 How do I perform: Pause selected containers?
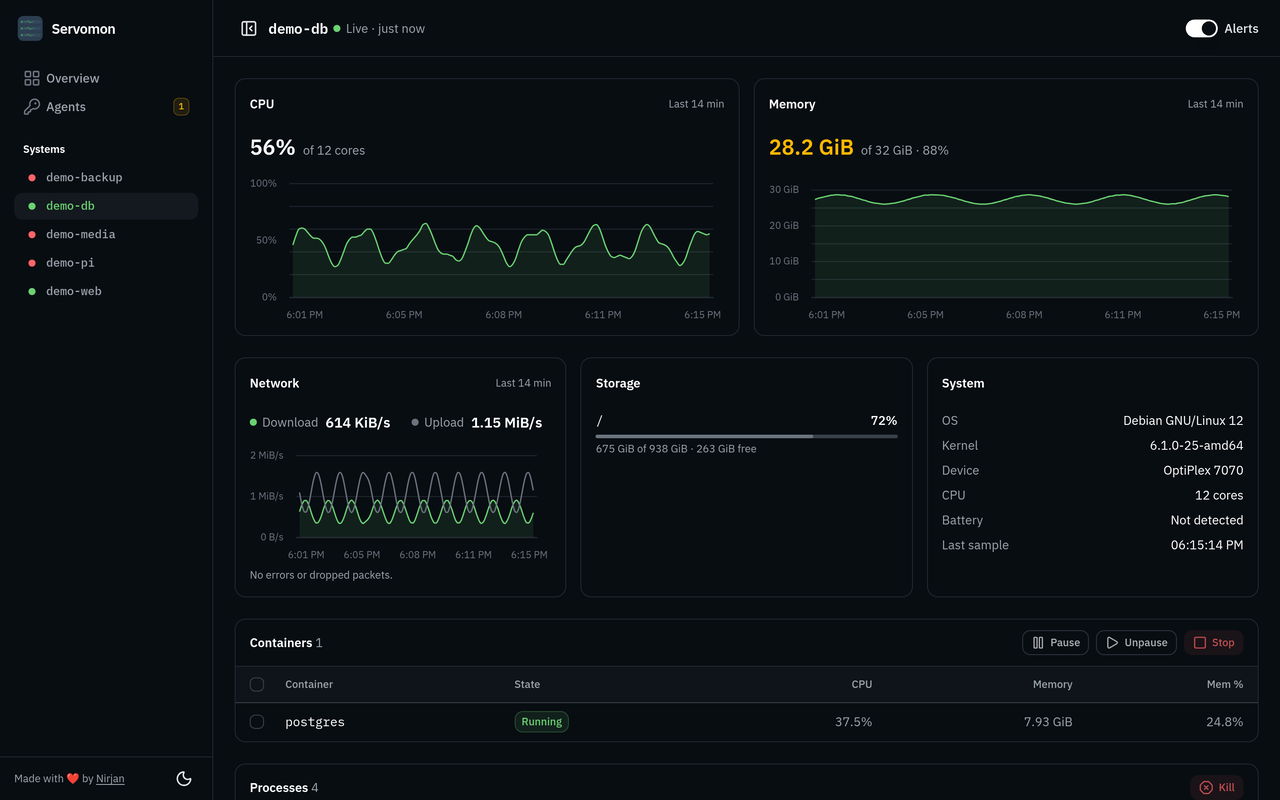pos(1055,643)
